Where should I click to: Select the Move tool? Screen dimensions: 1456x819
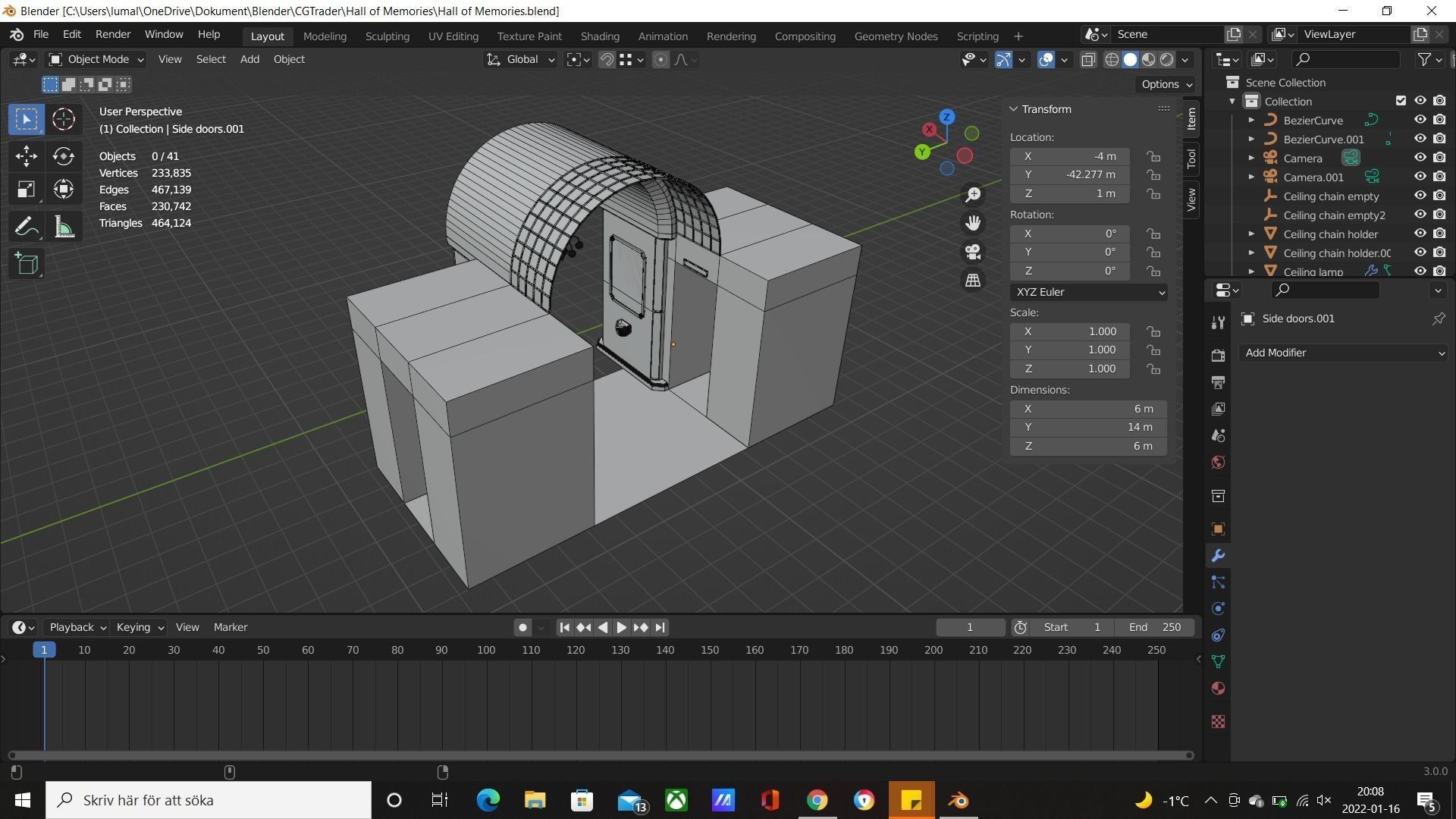tap(27, 156)
